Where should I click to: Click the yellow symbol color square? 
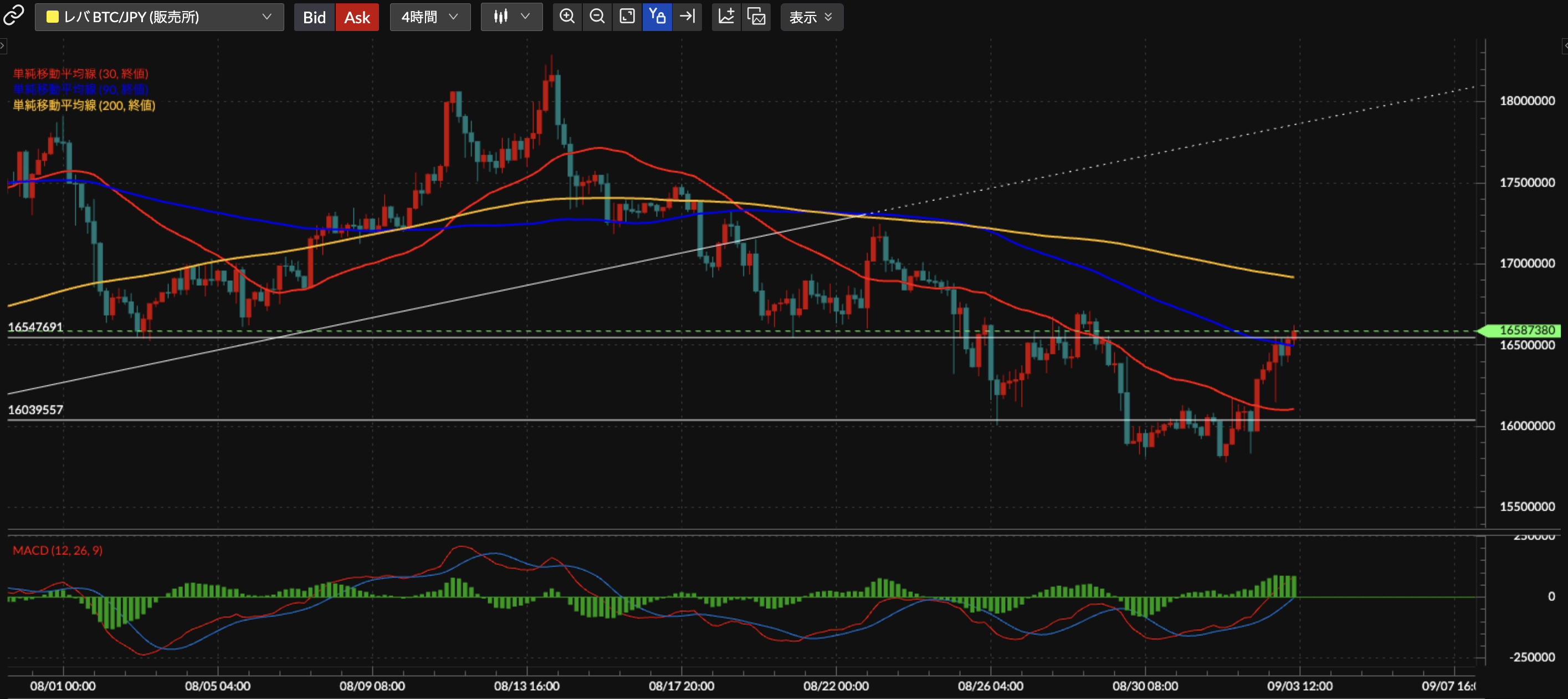pyautogui.click(x=52, y=17)
